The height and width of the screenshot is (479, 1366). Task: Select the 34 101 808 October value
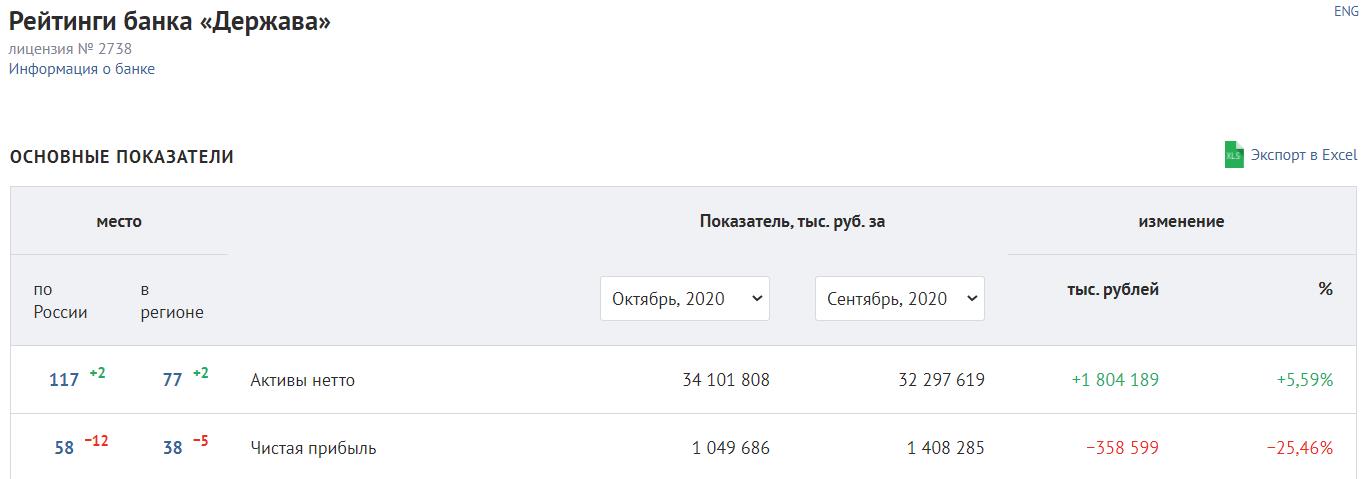tap(726, 380)
